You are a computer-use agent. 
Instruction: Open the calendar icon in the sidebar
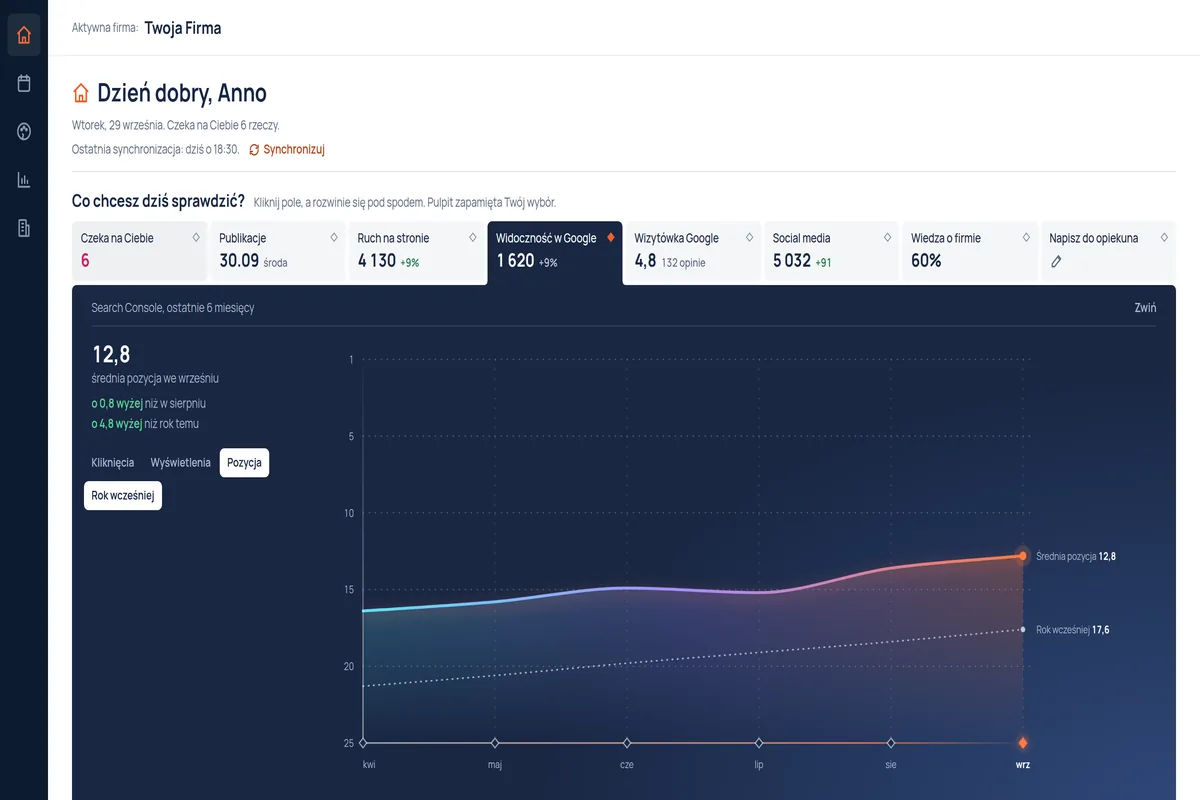(24, 83)
